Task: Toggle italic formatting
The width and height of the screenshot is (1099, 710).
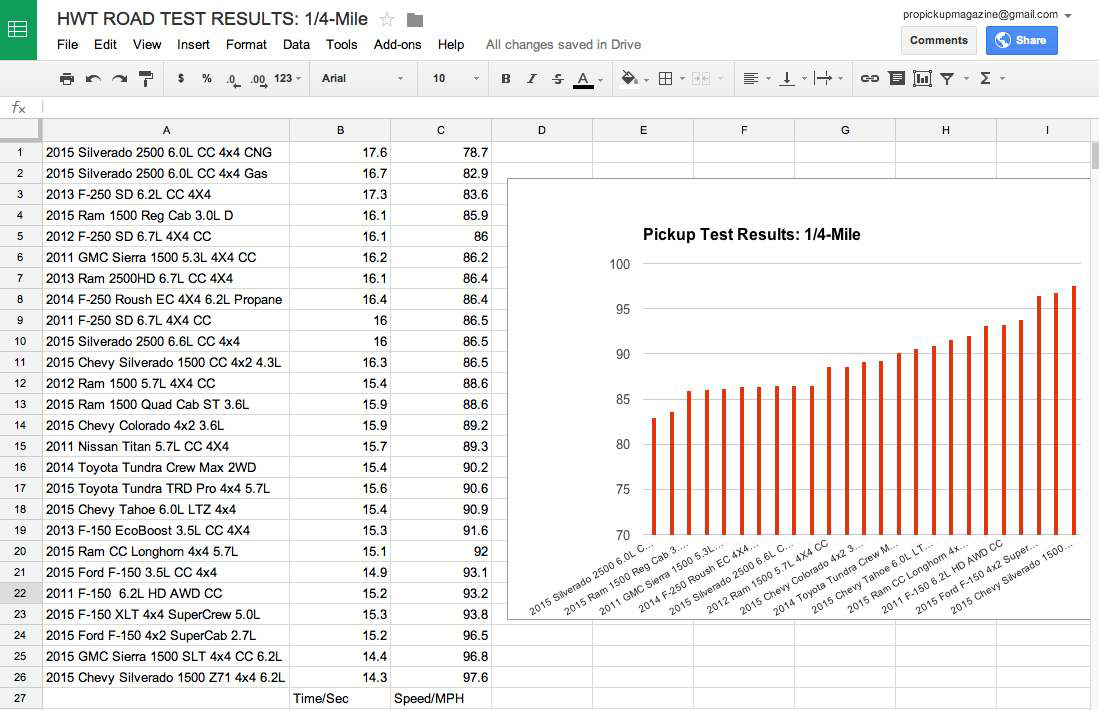Action: point(531,78)
